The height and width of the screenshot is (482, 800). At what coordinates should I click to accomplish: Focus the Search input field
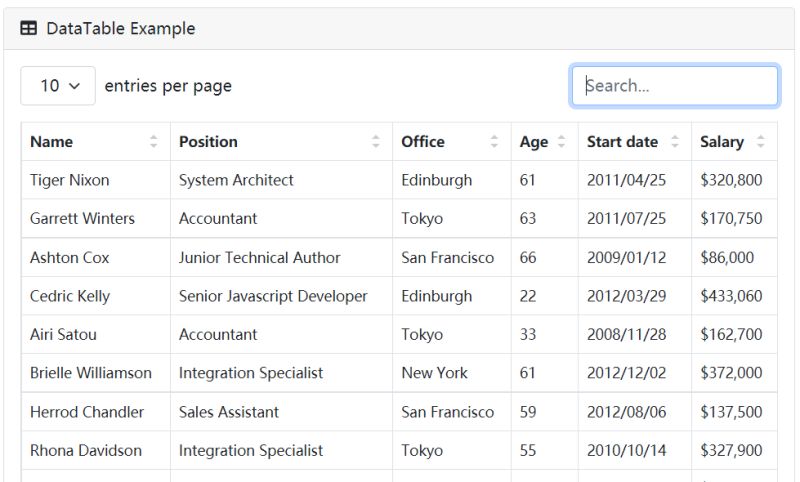pyautogui.click(x=675, y=86)
